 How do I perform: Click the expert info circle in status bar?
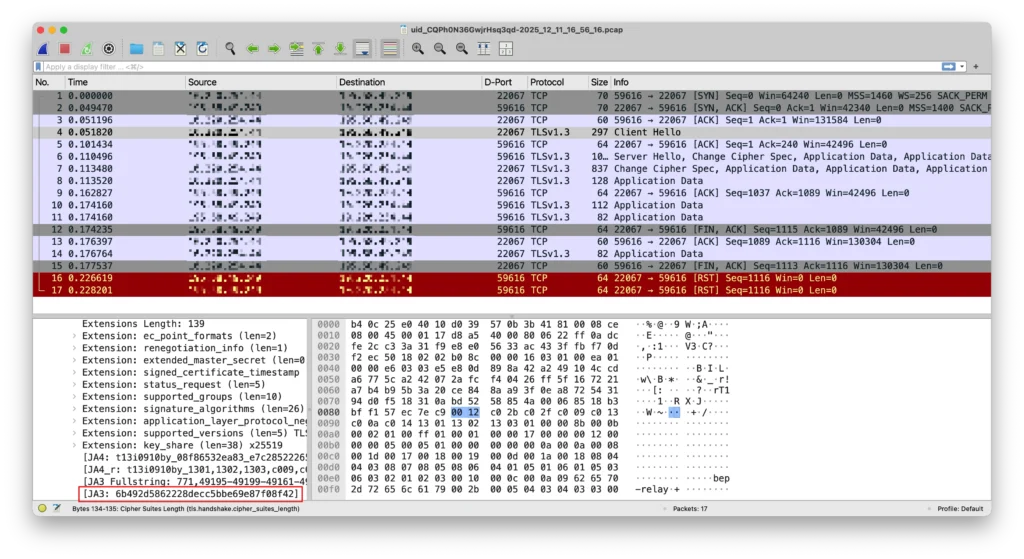42,508
